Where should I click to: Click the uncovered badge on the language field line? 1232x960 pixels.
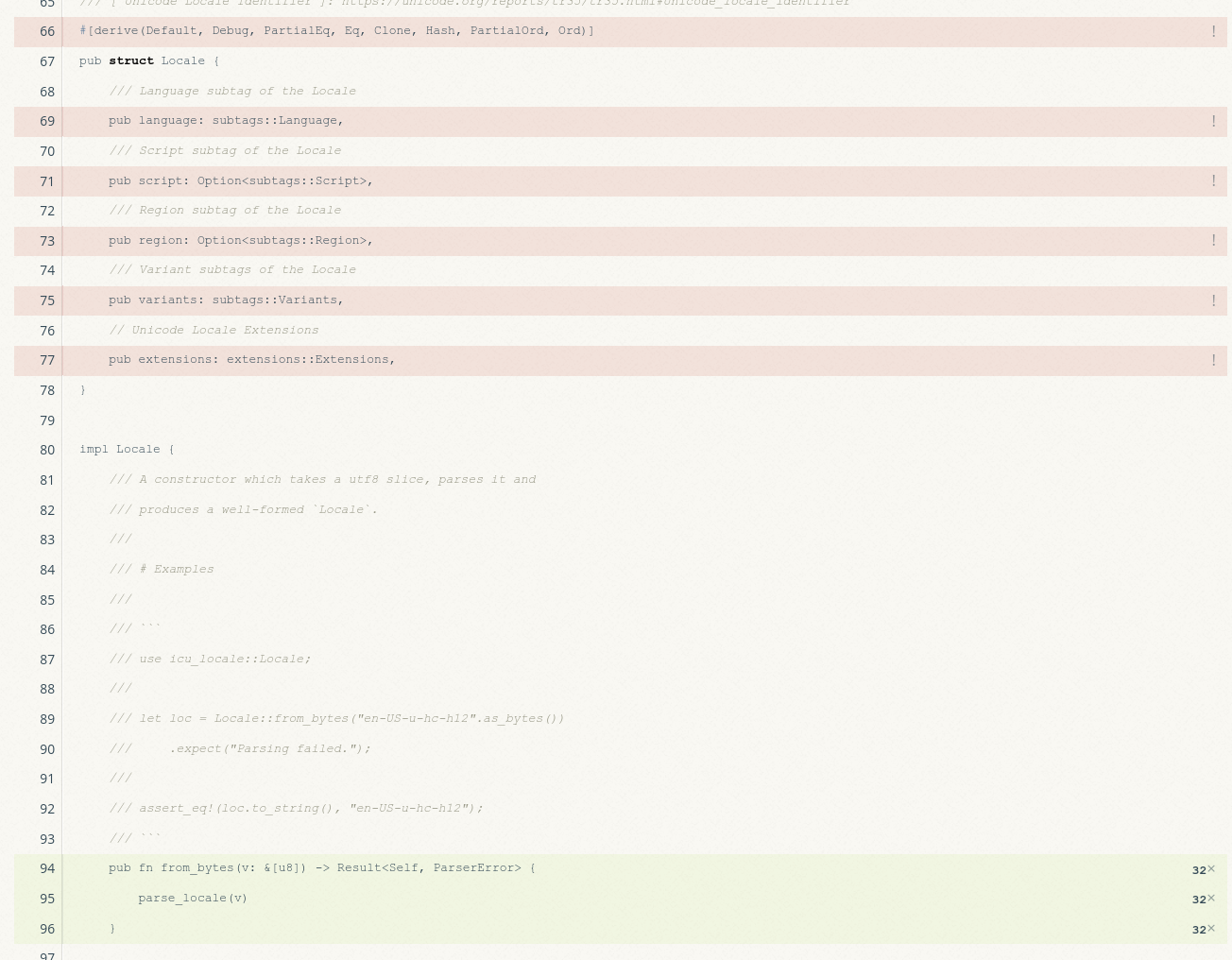tap(1213, 121)
